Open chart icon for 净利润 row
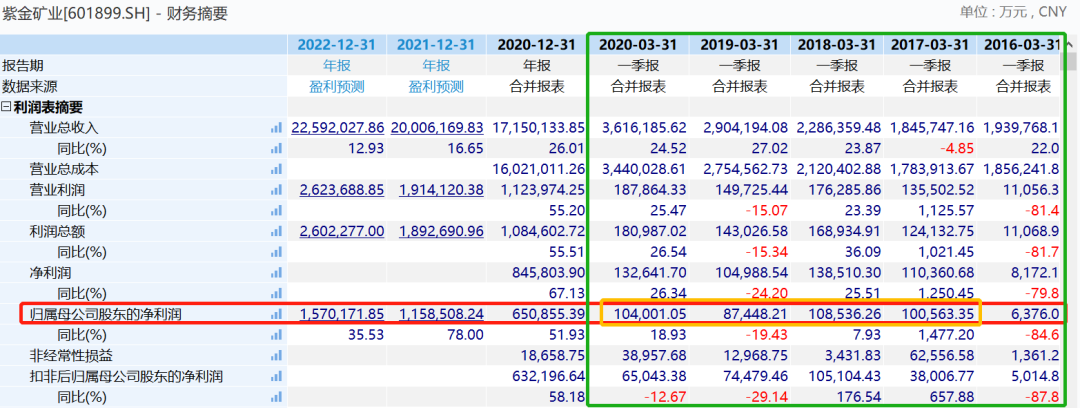 click(x=277, y=273)
